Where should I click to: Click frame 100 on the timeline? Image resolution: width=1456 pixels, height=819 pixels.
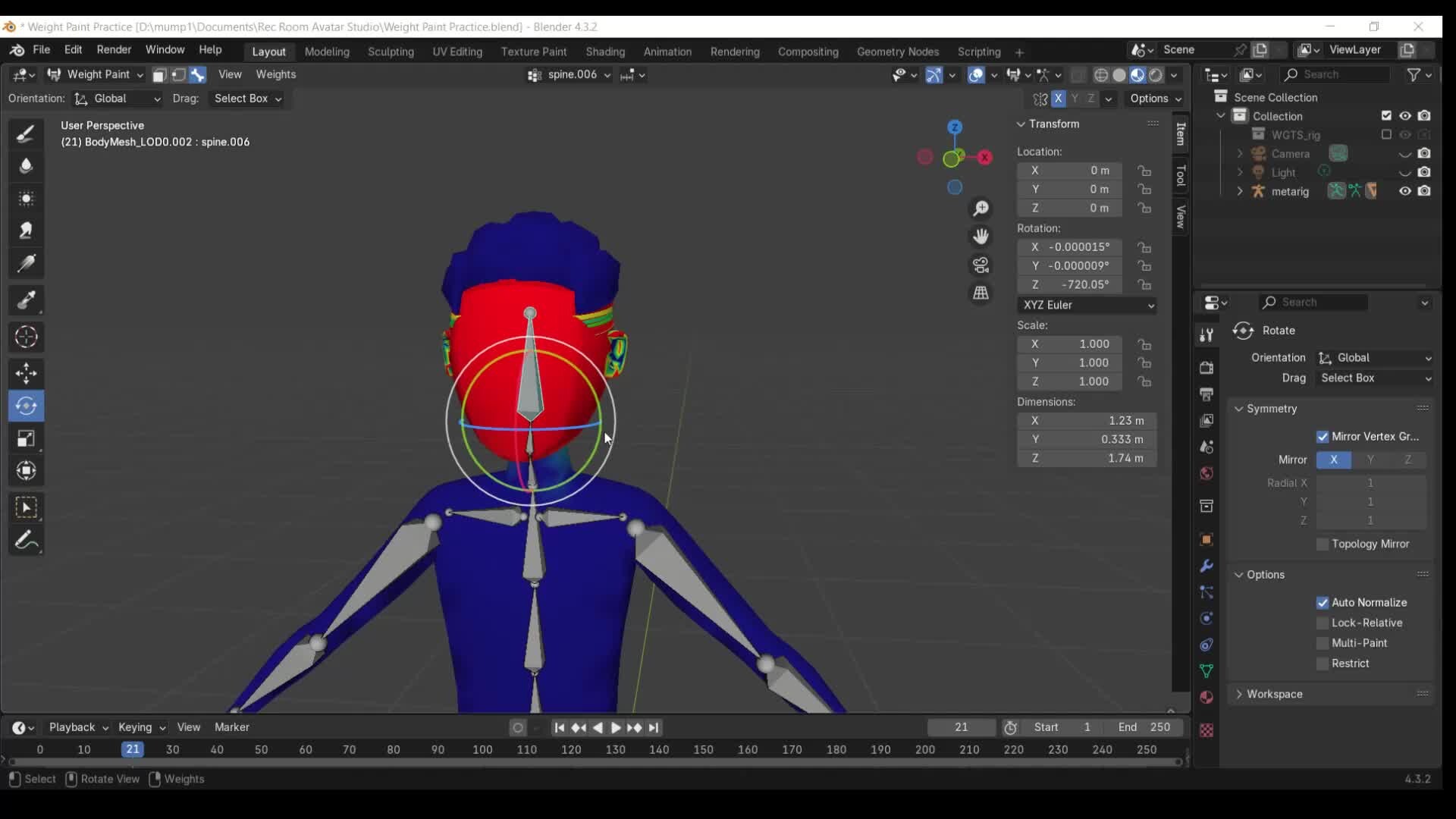[x=482, y=749]
